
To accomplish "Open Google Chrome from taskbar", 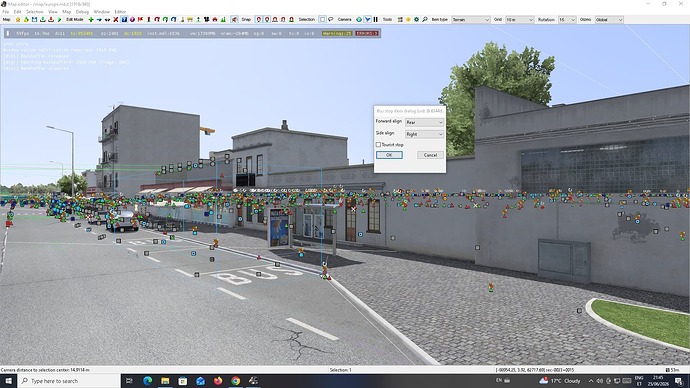I will point(235,381).
